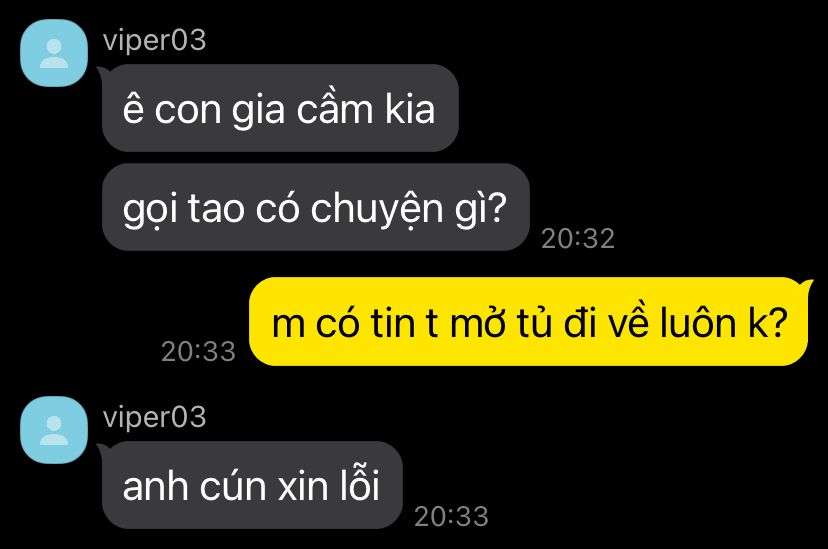The image size is (828, 549).
Task: Click the 20:33 timestamp after the apology message
Action: 451,516
